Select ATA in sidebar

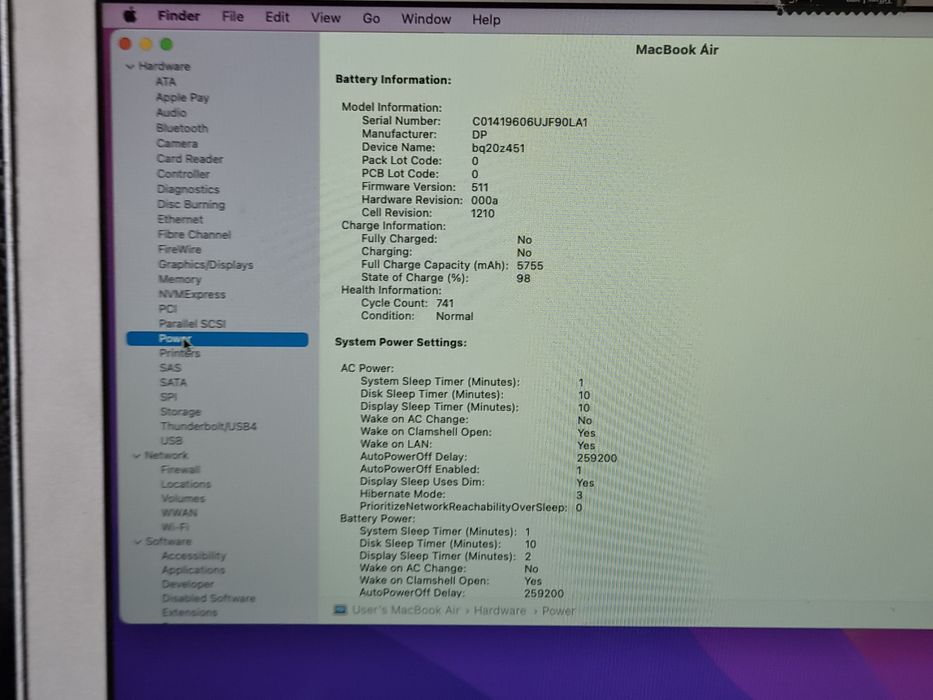coord(166,82)
